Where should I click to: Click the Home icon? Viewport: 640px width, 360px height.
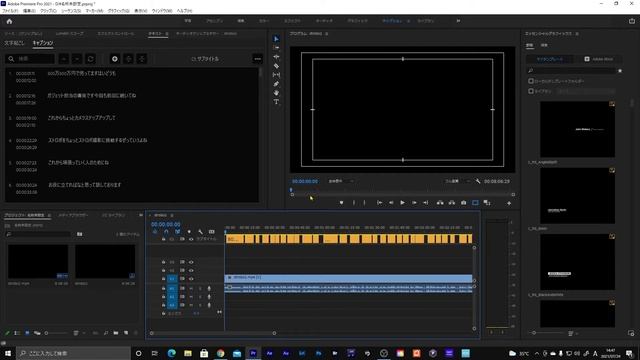point(9,21)
